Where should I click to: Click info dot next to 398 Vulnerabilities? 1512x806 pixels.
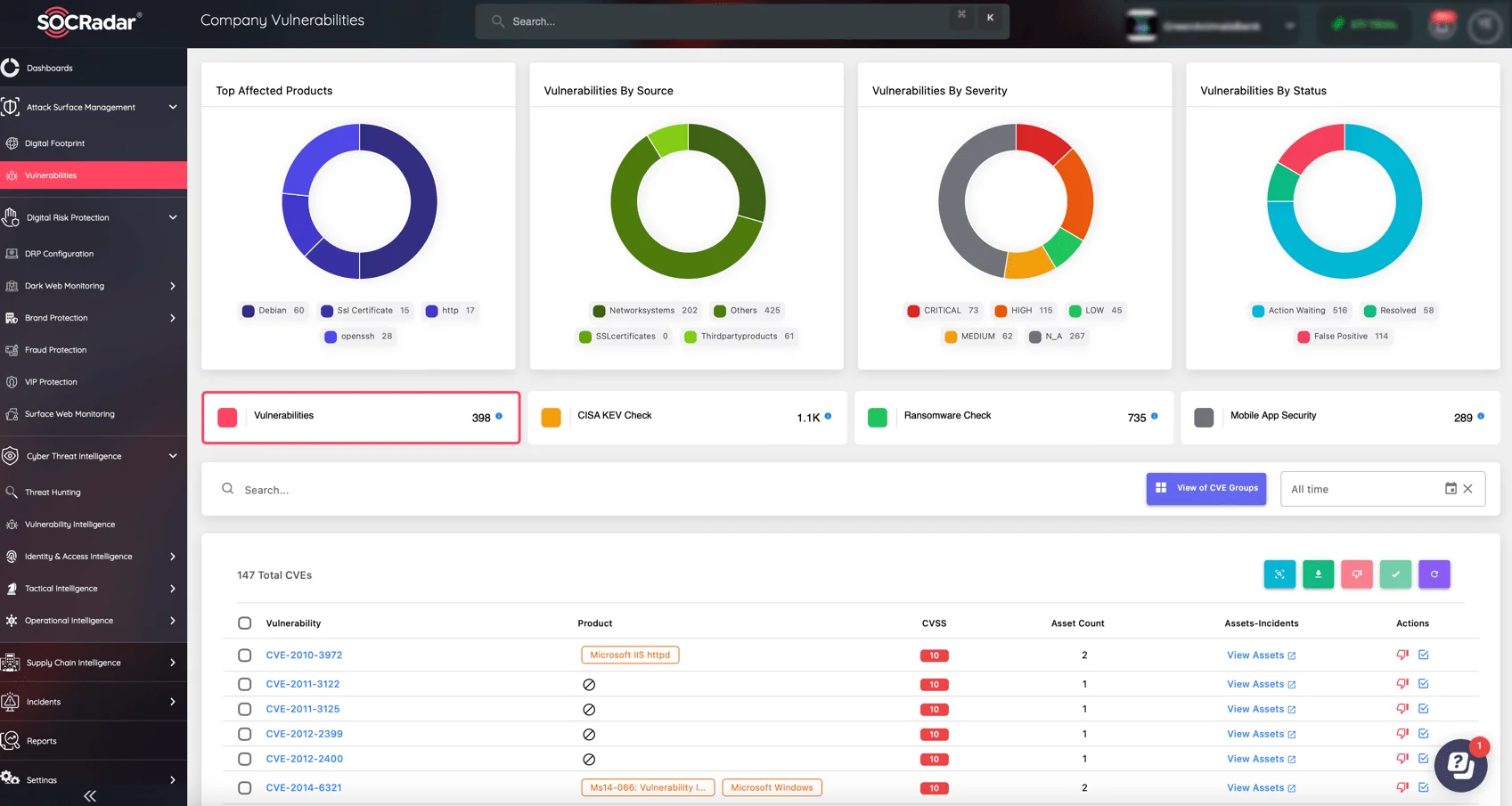(x=499, y=416)
